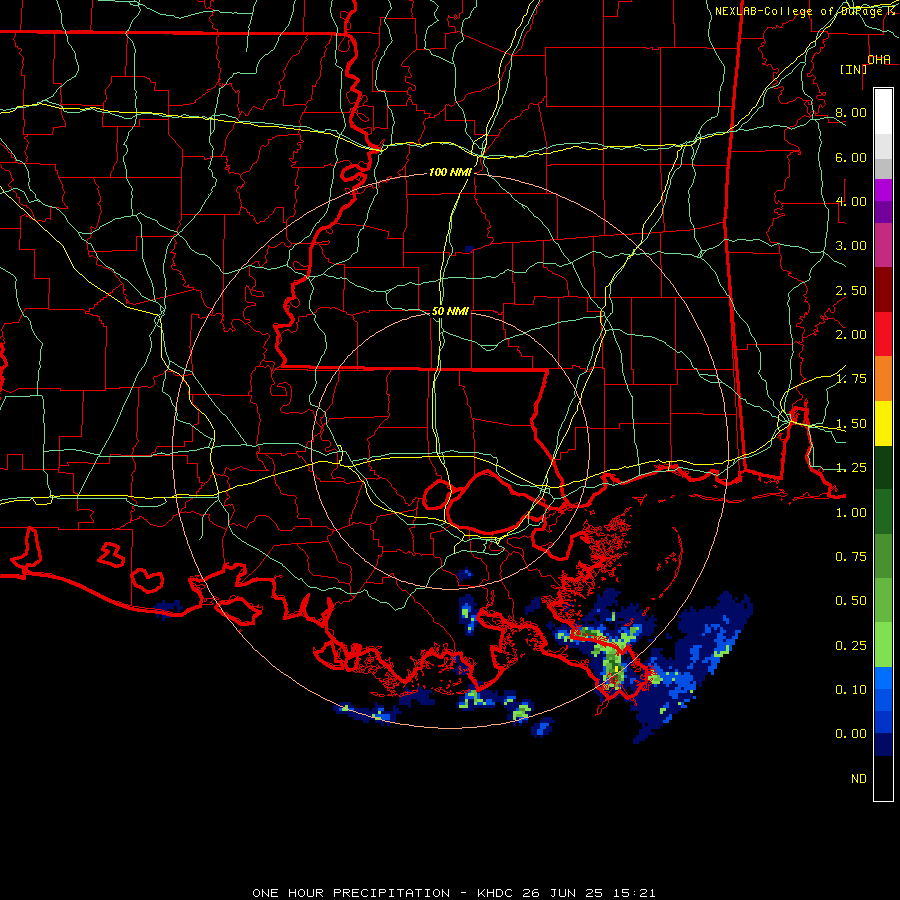Click the 0.75 legend value
This screenshot has height=900, width=900.
click(851, 557)
